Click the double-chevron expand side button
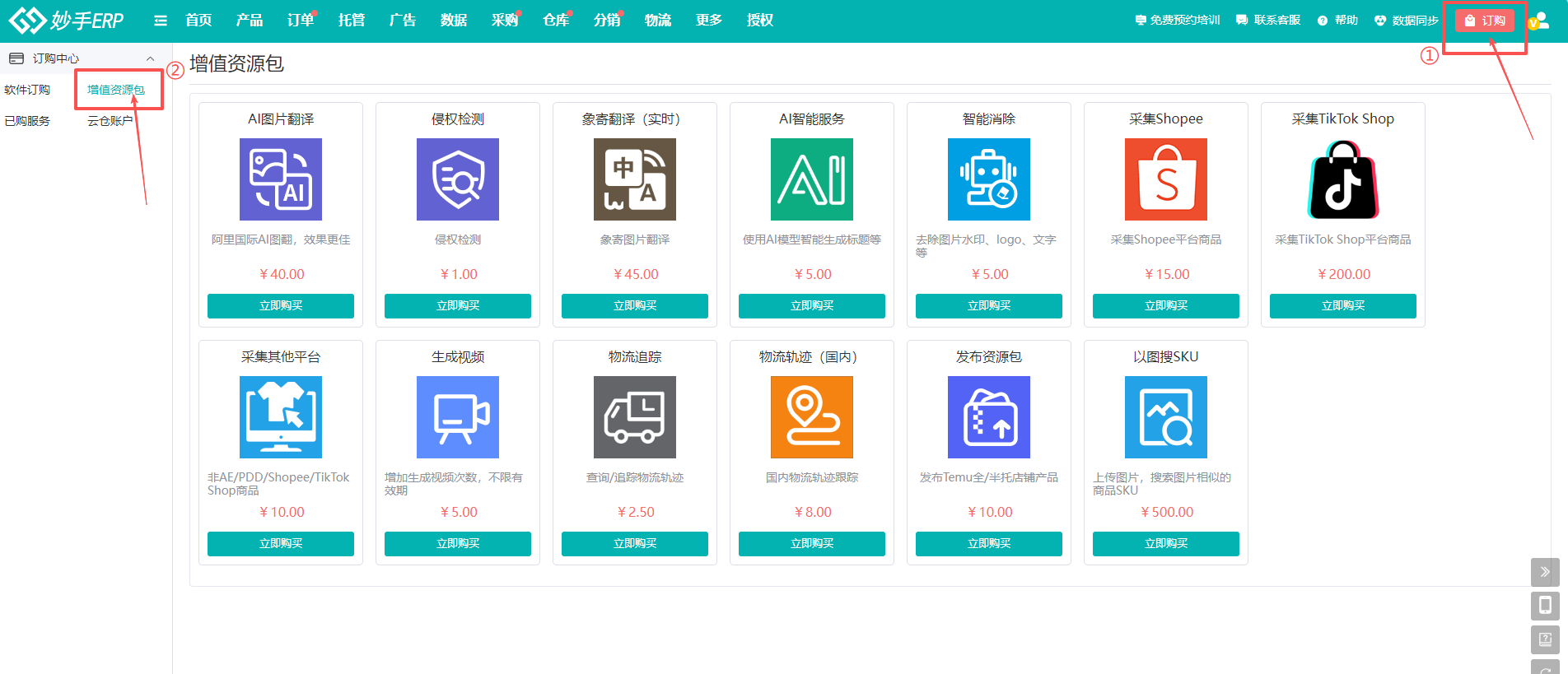Viewport: 1568px width, 674px height. click(x=1545, y=572)
